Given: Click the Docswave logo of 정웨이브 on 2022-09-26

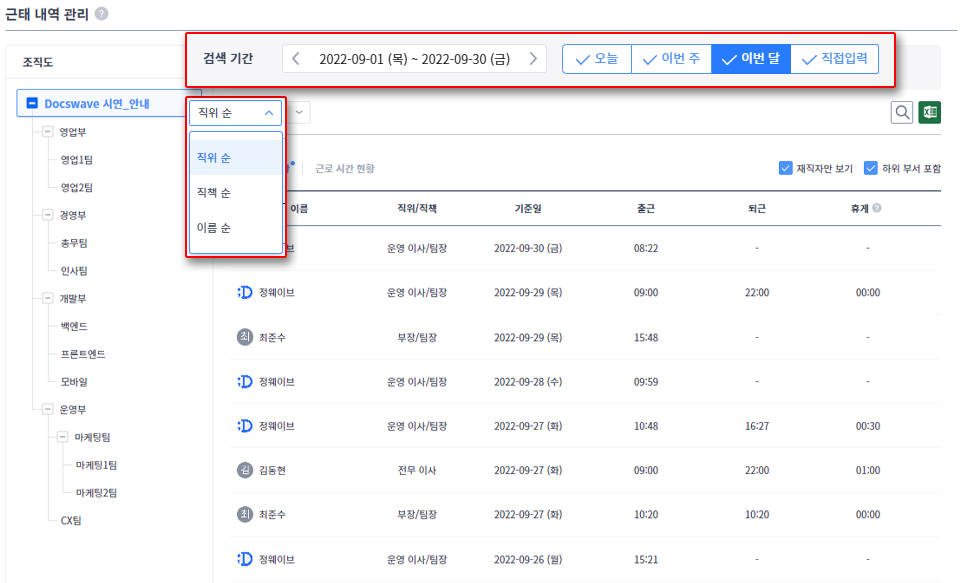Looking at the screenshot, I should click(245, 559).
